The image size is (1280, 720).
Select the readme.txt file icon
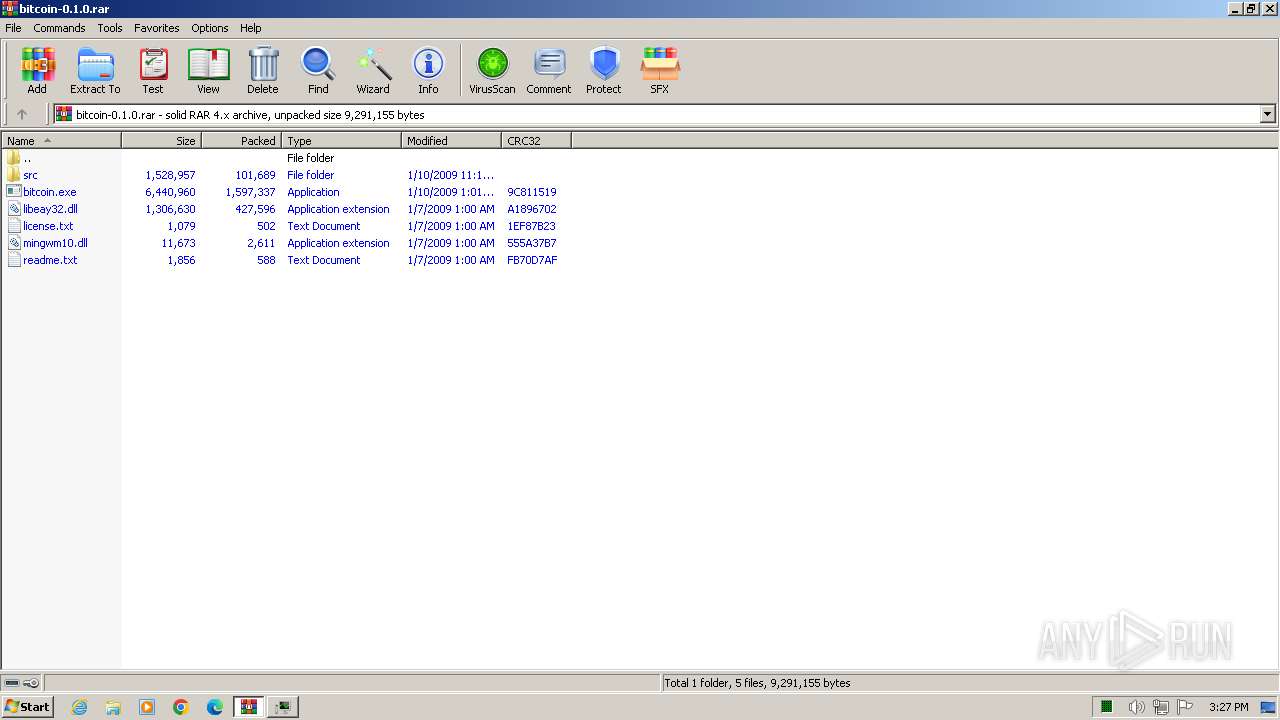tap(13, 260)
